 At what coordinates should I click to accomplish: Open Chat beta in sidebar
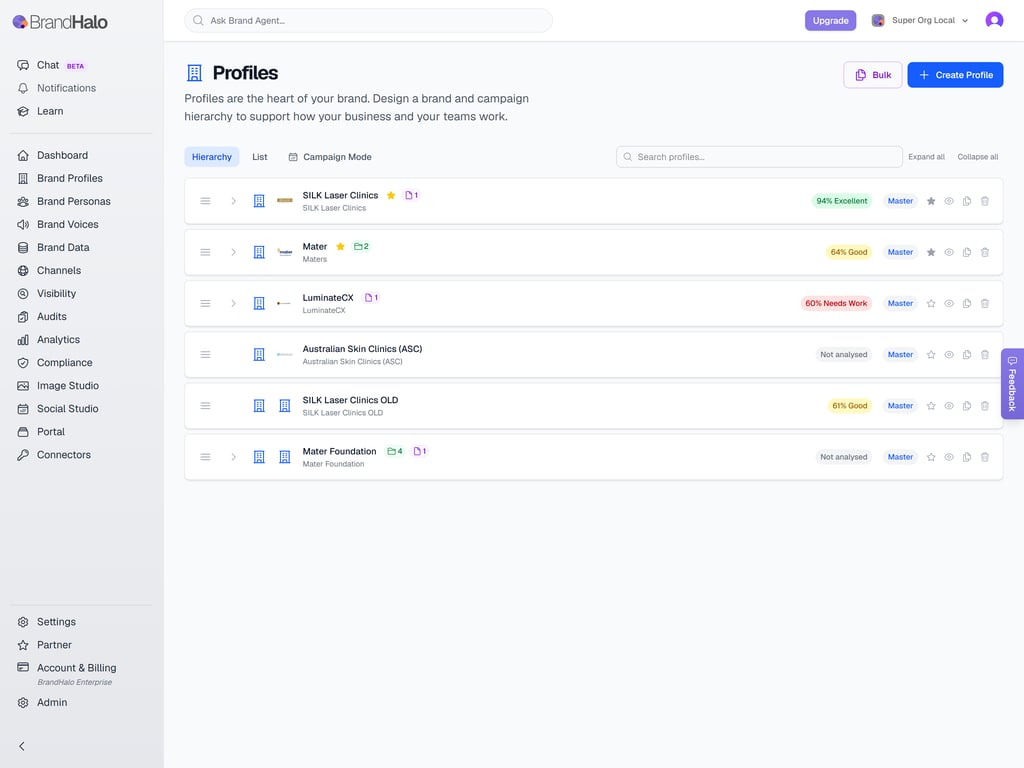click(x=51, y=65)
